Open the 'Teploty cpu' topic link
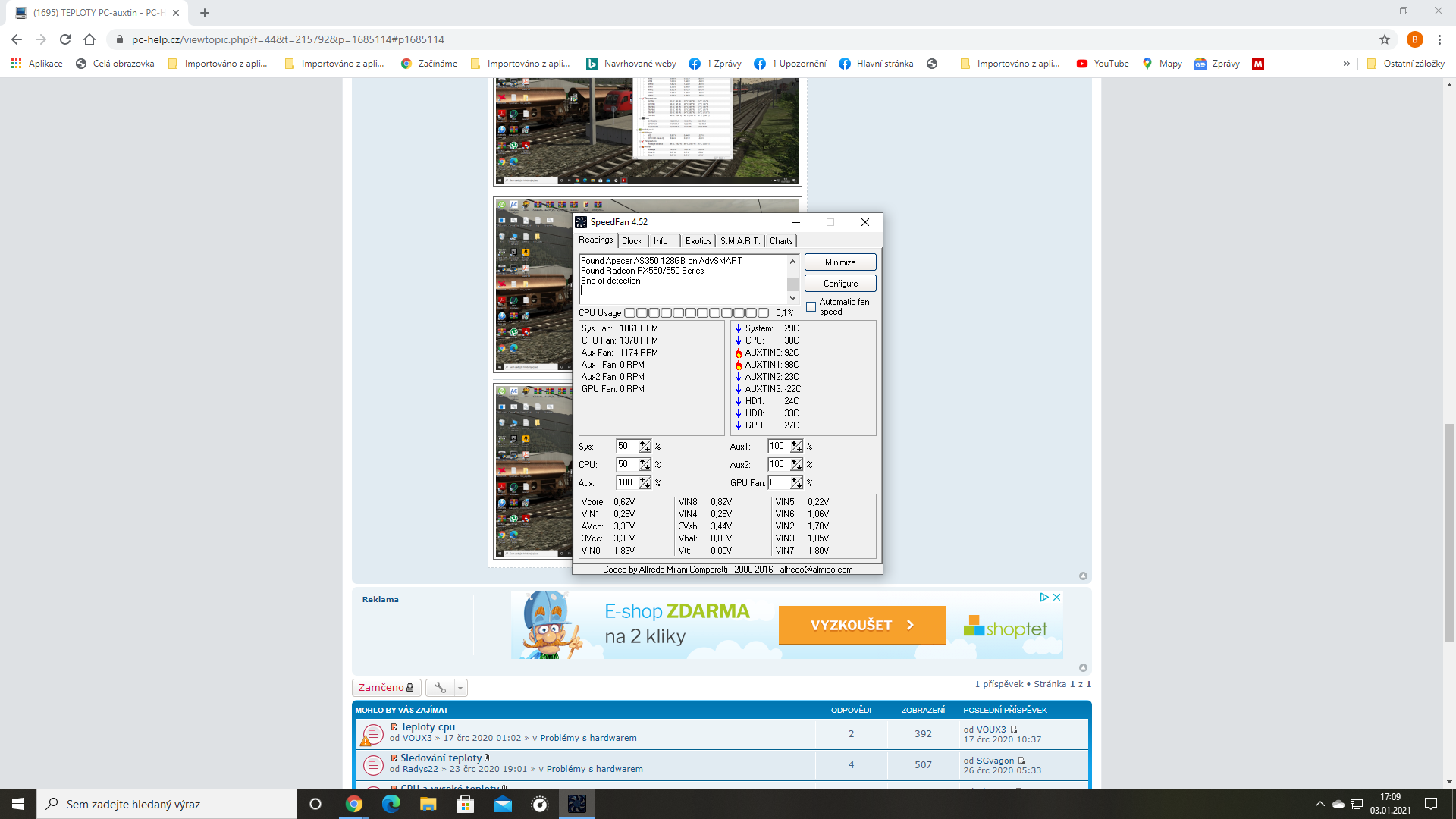The image size is (1456, 819). [428, 726]
